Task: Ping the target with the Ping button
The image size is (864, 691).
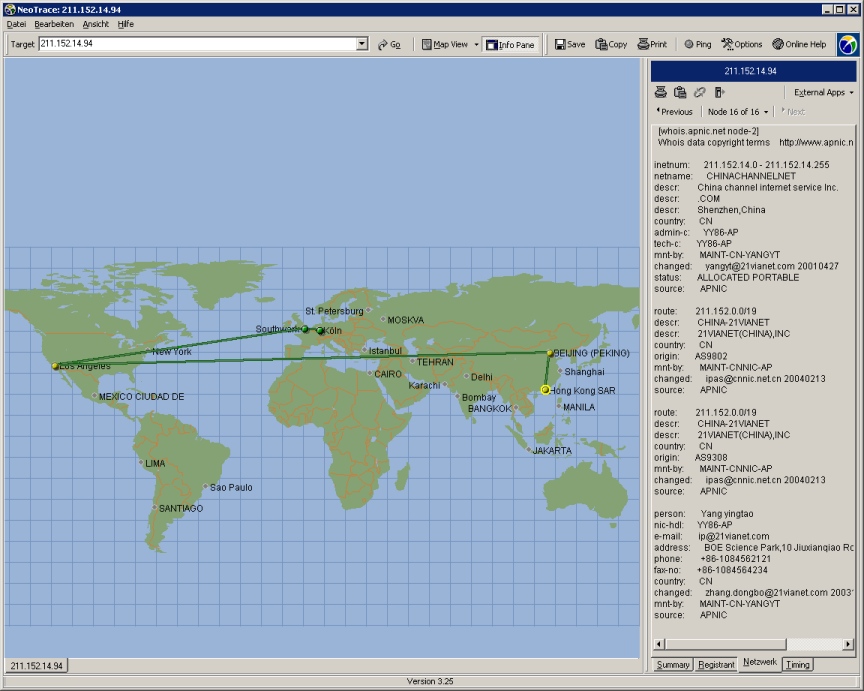Action: [x=697, y=44]
